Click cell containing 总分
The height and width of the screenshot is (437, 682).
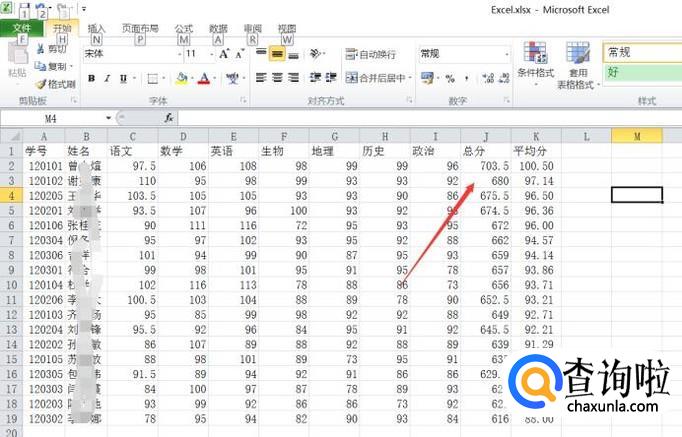click(486, 151)
